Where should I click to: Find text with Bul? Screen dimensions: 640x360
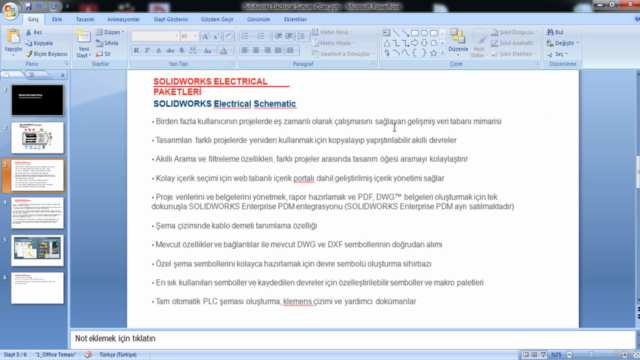pyautogui.click(x=555, y=32)
